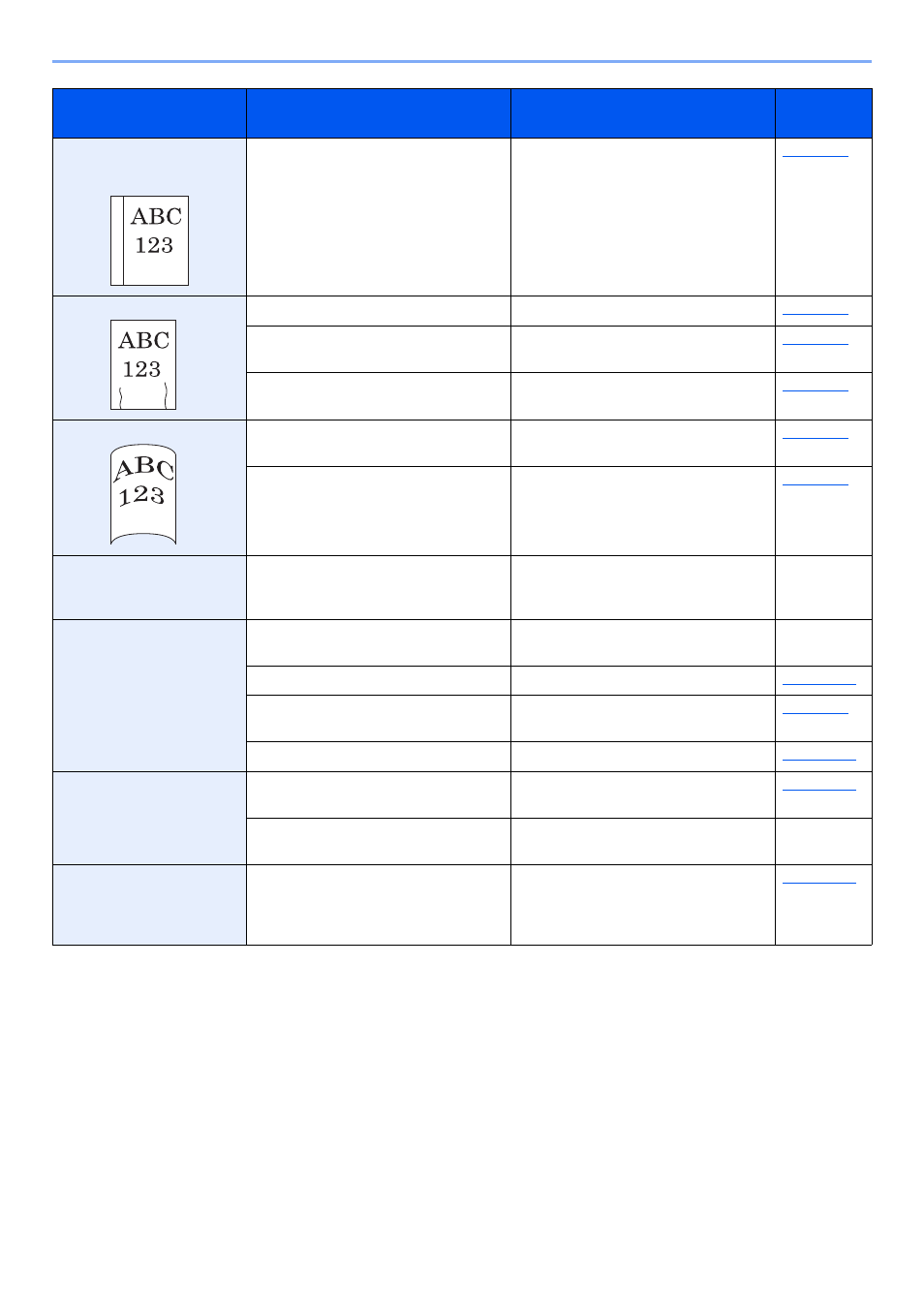Open the second link in the wavy-streaks illustration row
The height and width of the screenshot is (1308, 924).
click(x=815, y=343)
